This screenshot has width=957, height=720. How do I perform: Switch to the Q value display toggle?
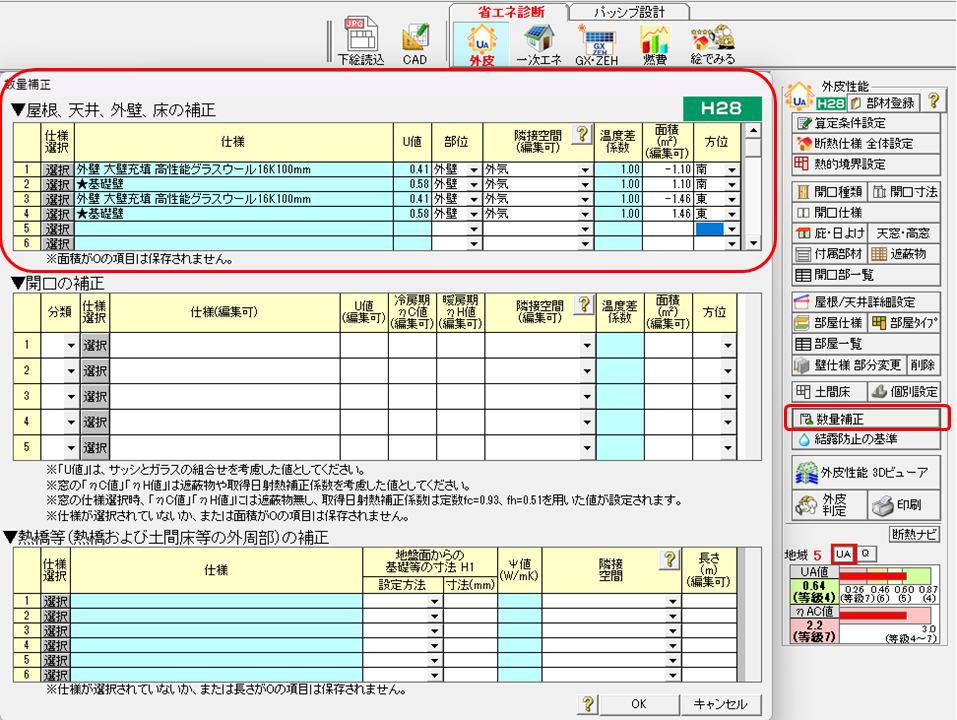[866, 553]
